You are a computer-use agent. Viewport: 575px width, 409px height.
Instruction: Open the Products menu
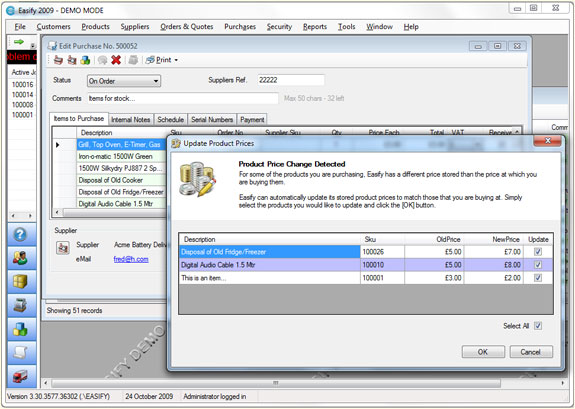click(95, 26)
